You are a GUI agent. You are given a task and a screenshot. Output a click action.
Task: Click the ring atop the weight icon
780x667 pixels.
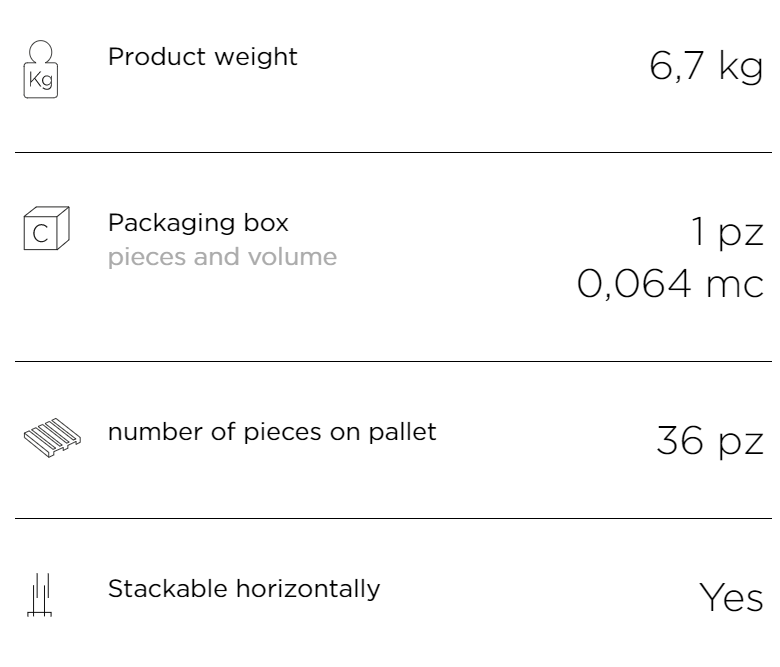click(41, 51)
